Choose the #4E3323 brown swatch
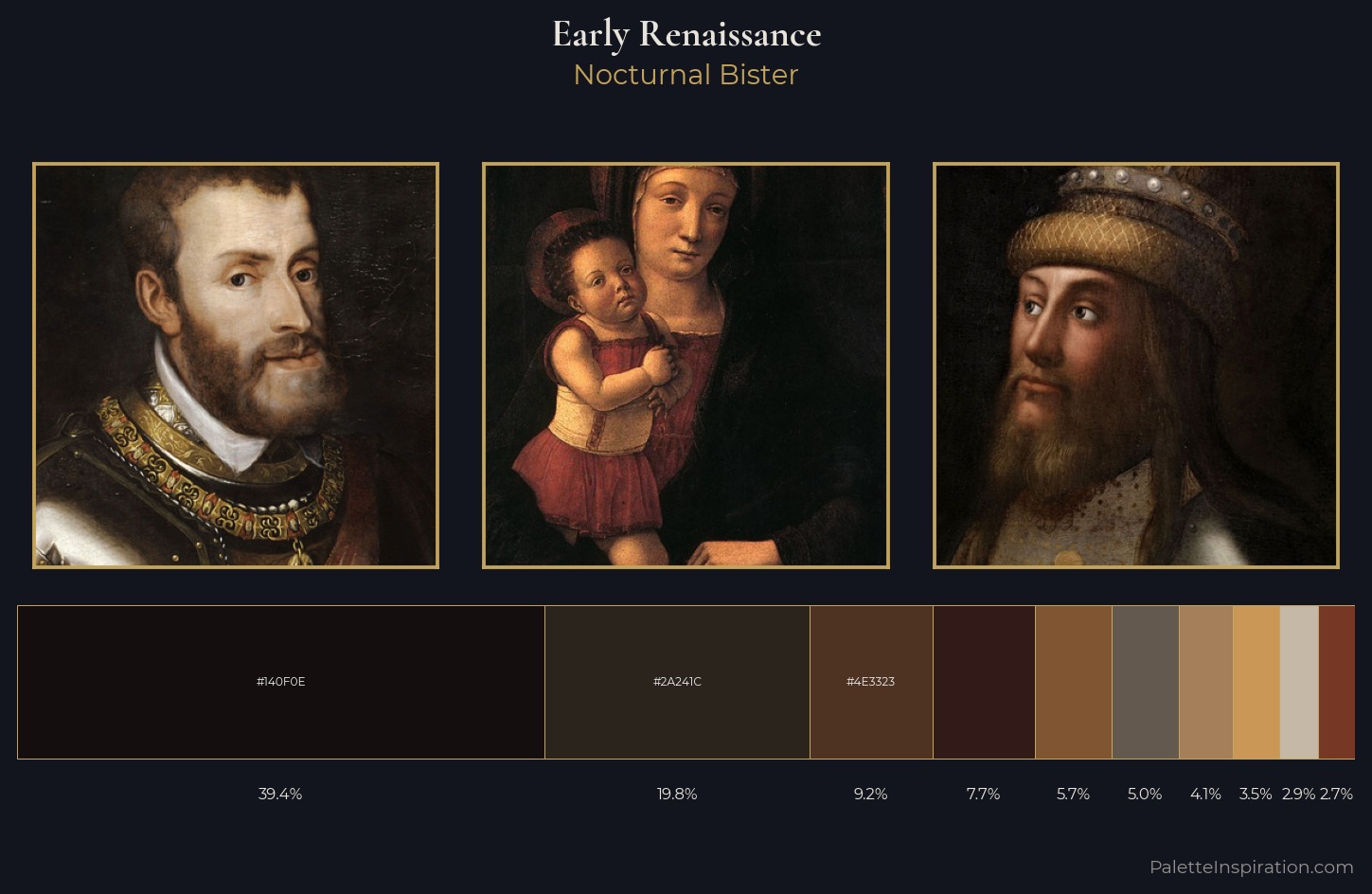 point(871,682)
